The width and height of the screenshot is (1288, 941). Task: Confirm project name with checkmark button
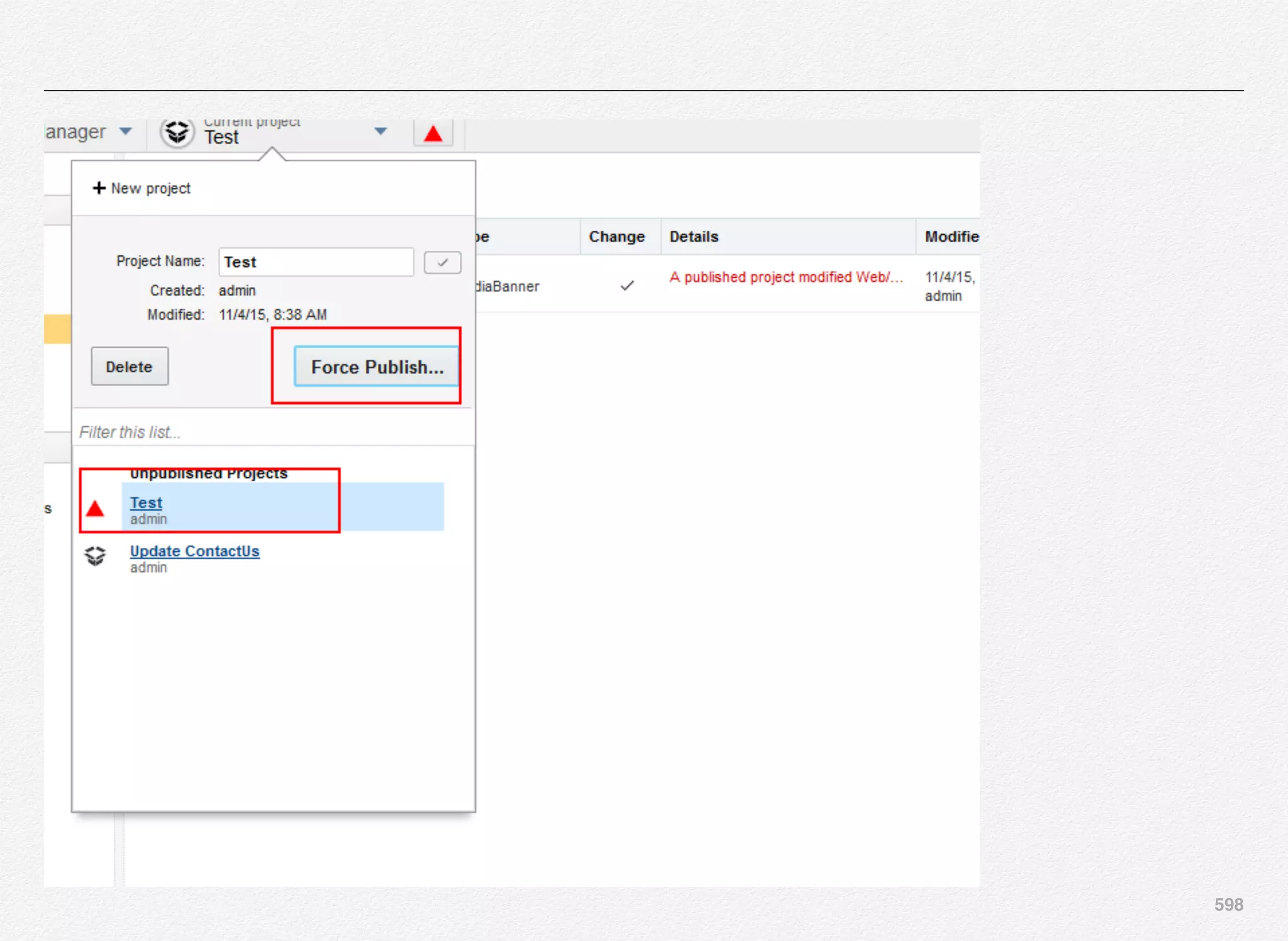(442, 263)
